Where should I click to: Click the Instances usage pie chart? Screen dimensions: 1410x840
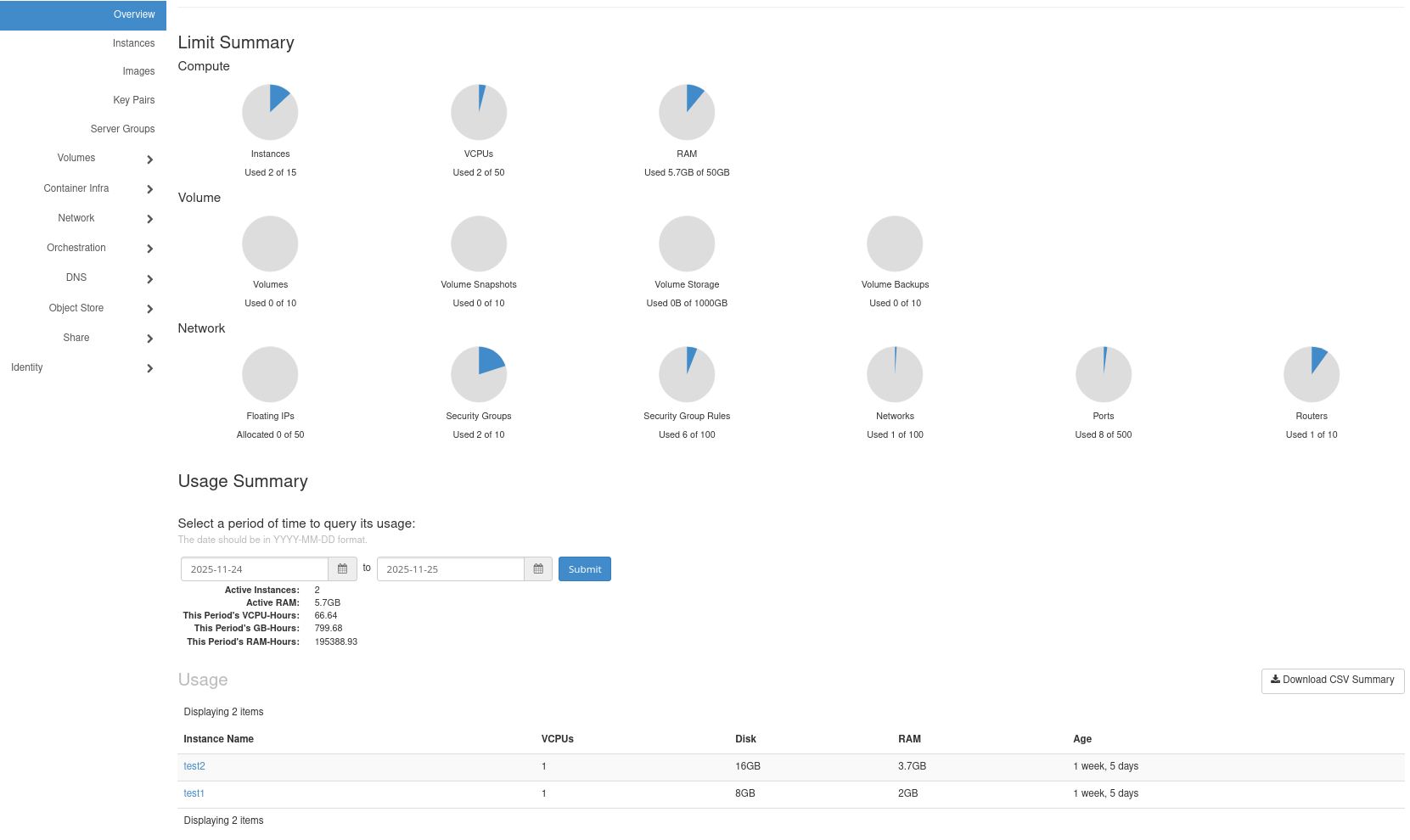point(270,112)
